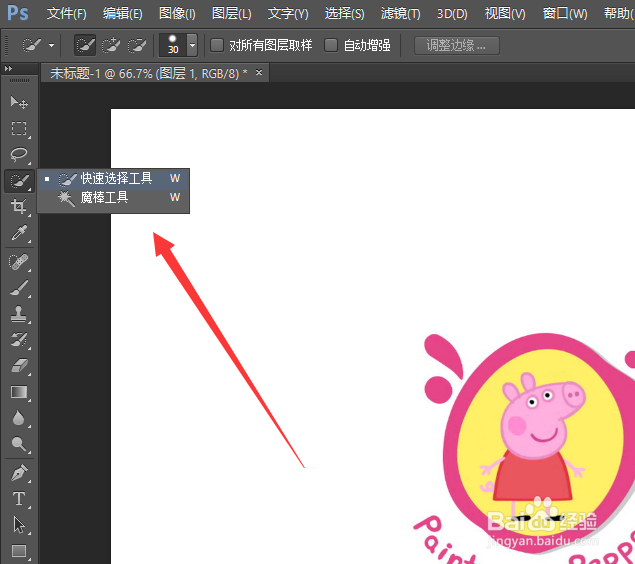Choose New Selection mode in options bar

85,45
